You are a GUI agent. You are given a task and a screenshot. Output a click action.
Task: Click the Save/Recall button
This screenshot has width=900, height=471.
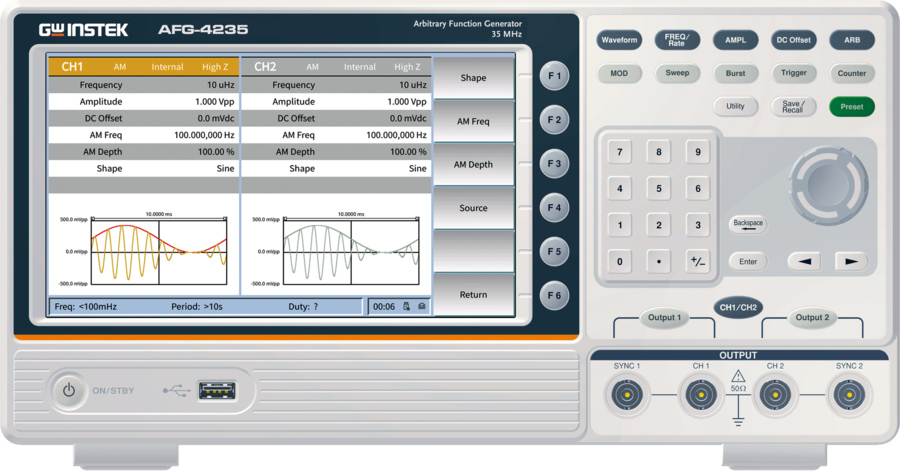tap(794, 107)
